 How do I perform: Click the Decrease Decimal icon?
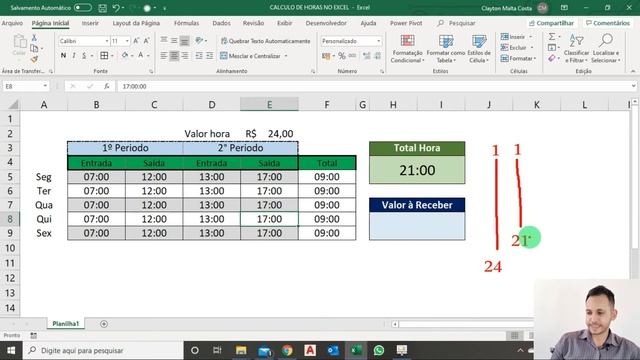coord(378,56)
